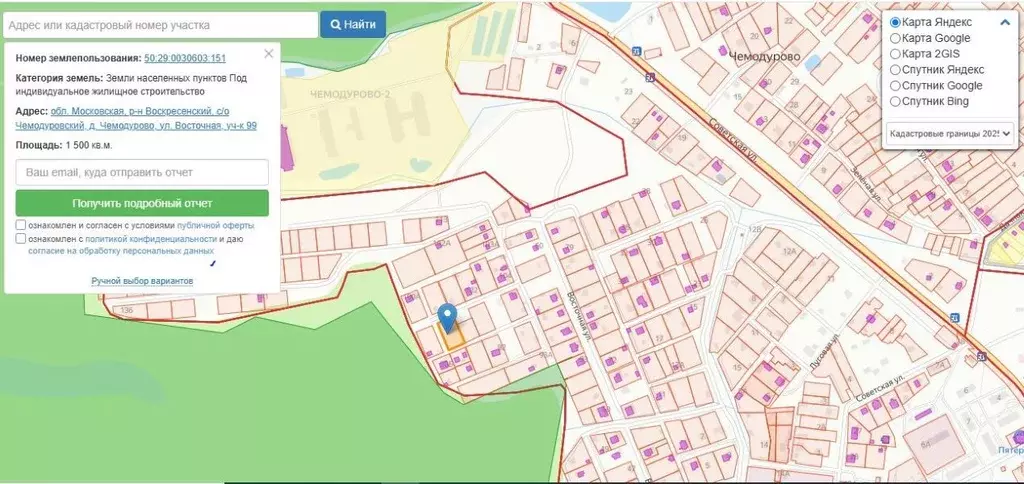The height and width of the screenshot is (484, 1024).
Task: Click the magnifier icon in Найти button
Action: pos(336,25)
